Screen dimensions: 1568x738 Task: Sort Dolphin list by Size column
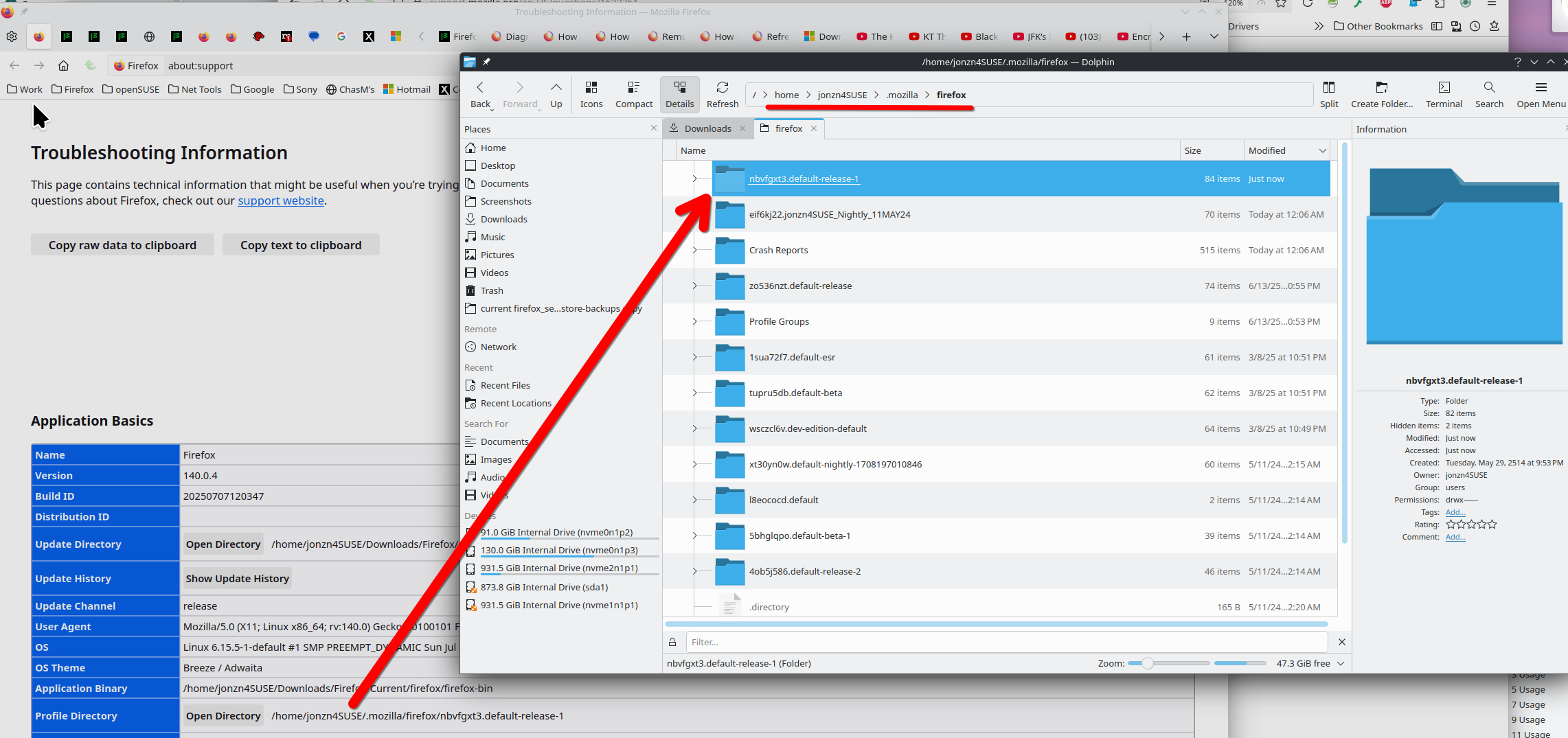[1212, 150]
